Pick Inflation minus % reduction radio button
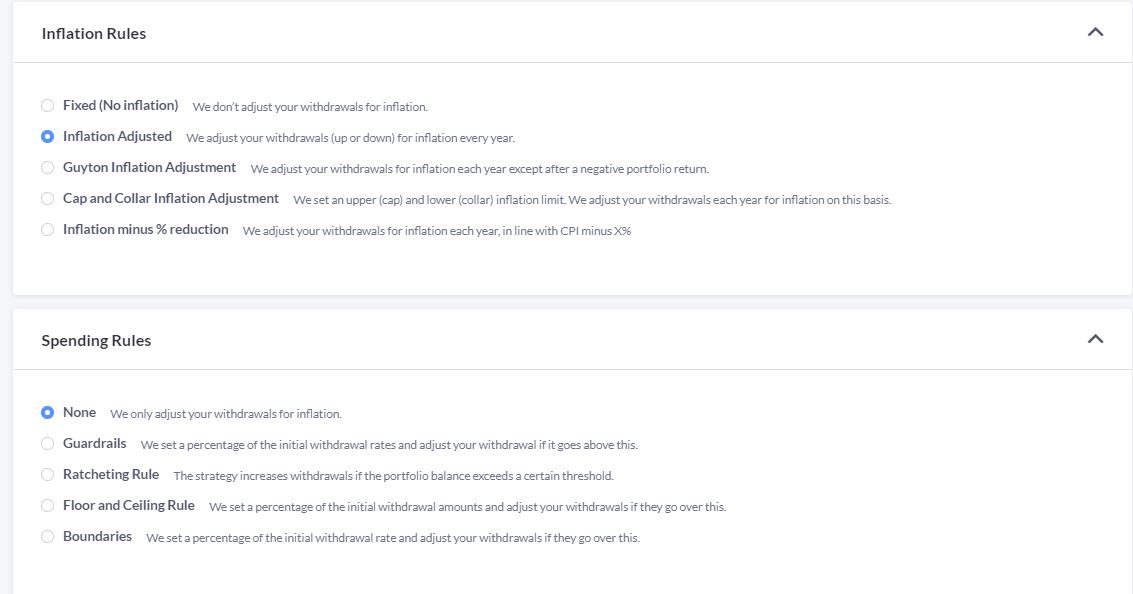Viewport: 1133px width, 594px height. (x=47, y=229)
